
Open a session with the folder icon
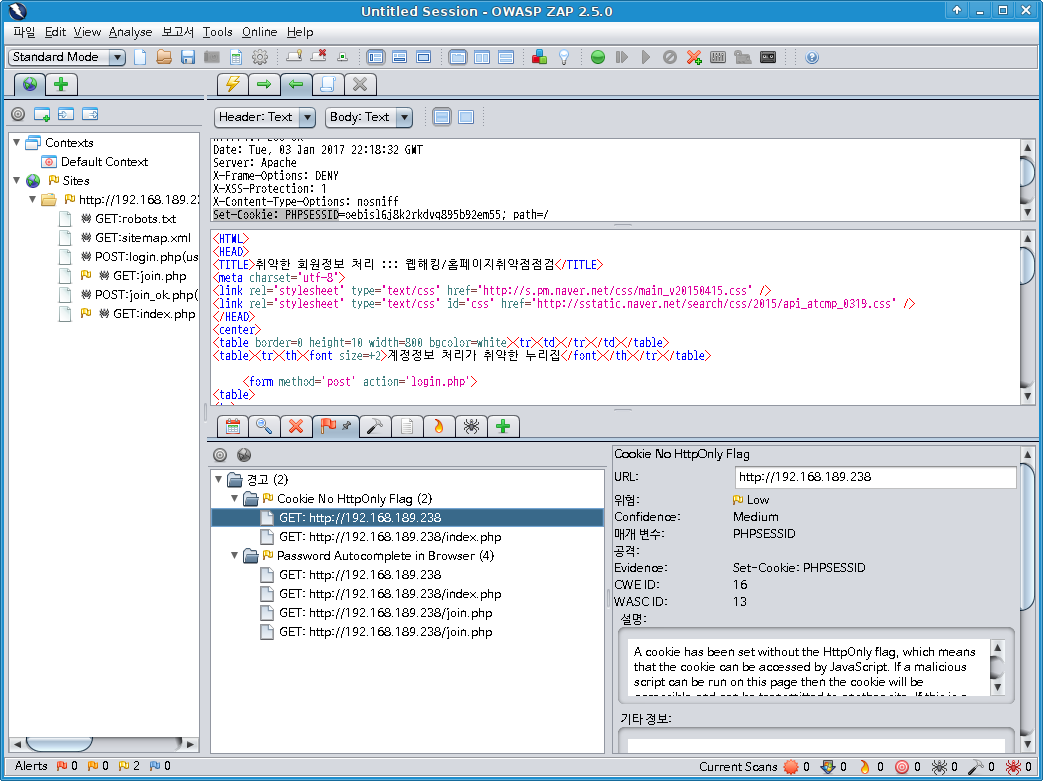pyautogui.click(x=164, y=57)
